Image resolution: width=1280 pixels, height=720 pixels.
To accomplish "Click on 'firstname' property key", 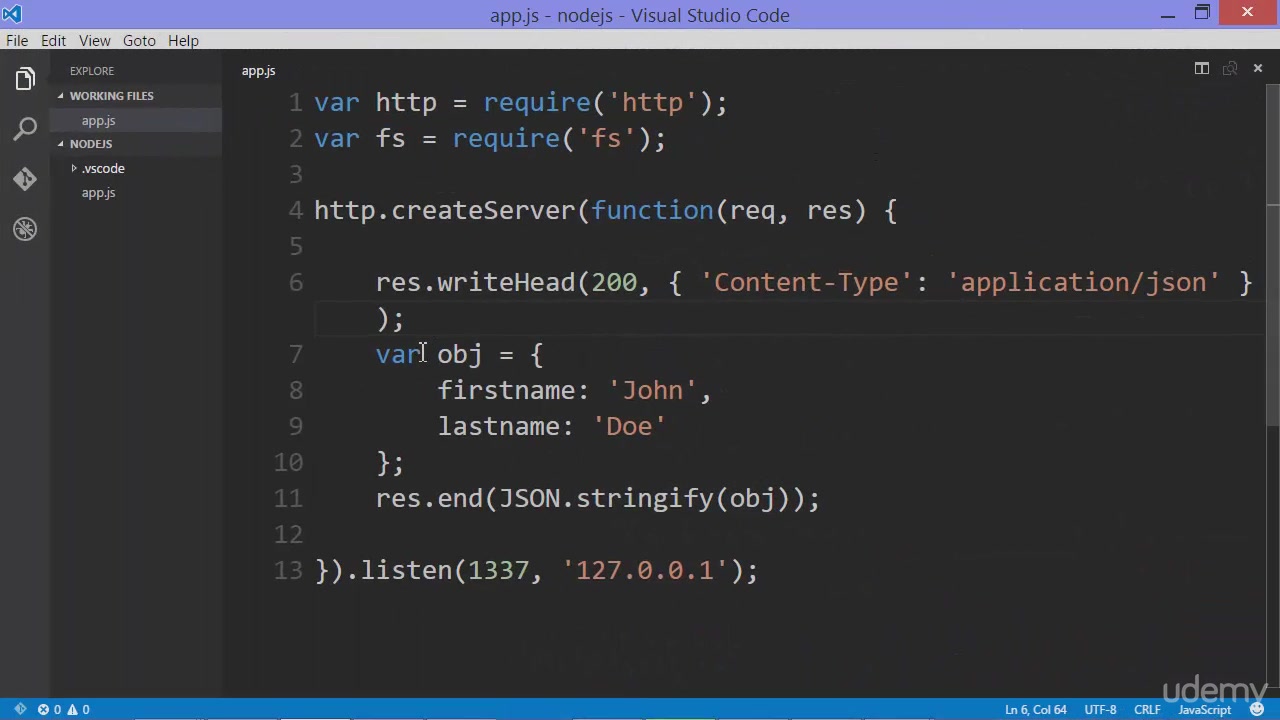I will (506, 391).
